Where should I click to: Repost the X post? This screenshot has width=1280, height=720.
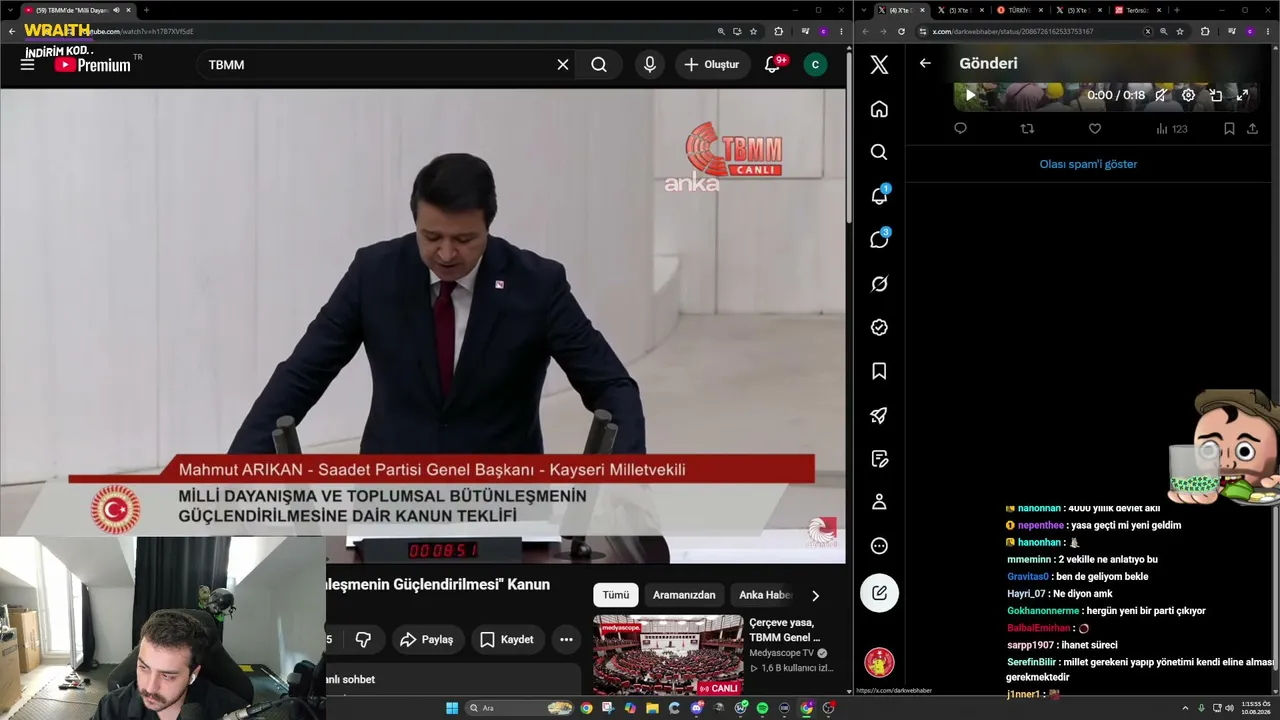1027,129
